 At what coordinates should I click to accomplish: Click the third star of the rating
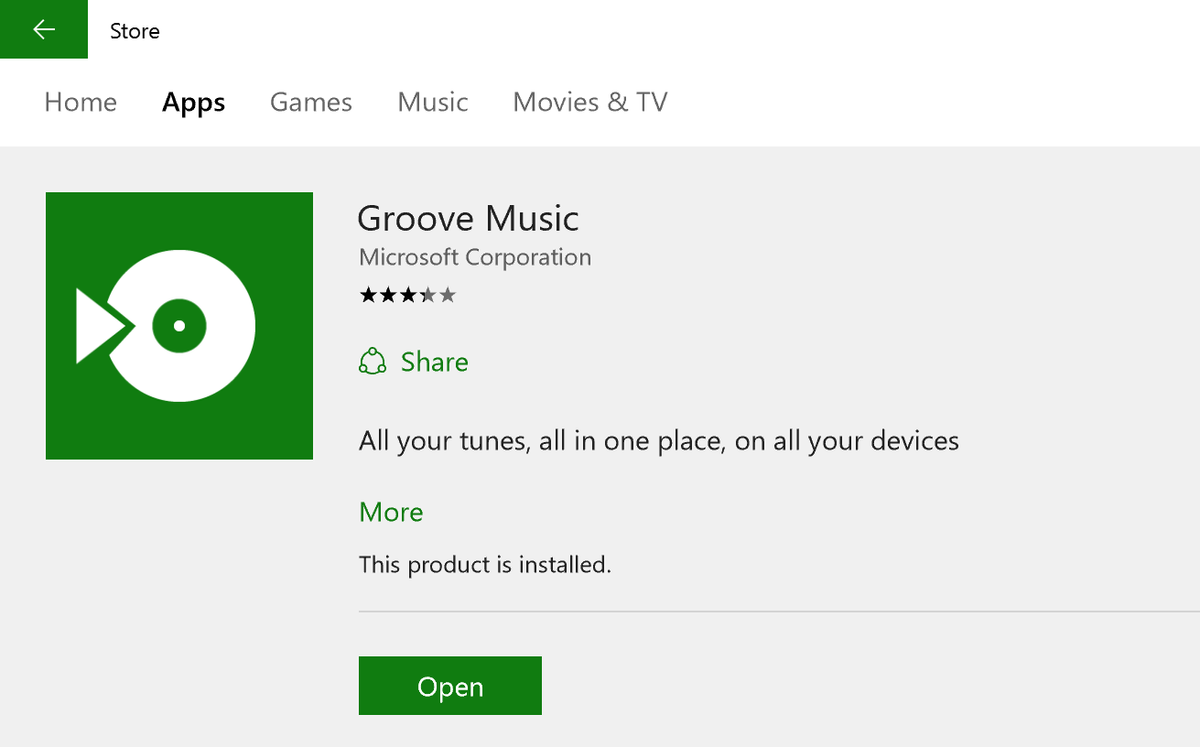pos(408,294)
